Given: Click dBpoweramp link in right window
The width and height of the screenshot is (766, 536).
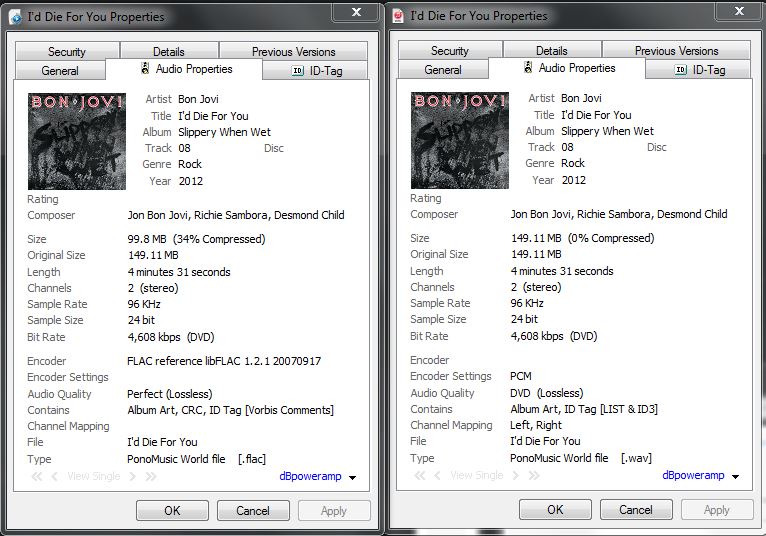Looking at the screenshot, I should pyautogui.click(x=693, y=475).
